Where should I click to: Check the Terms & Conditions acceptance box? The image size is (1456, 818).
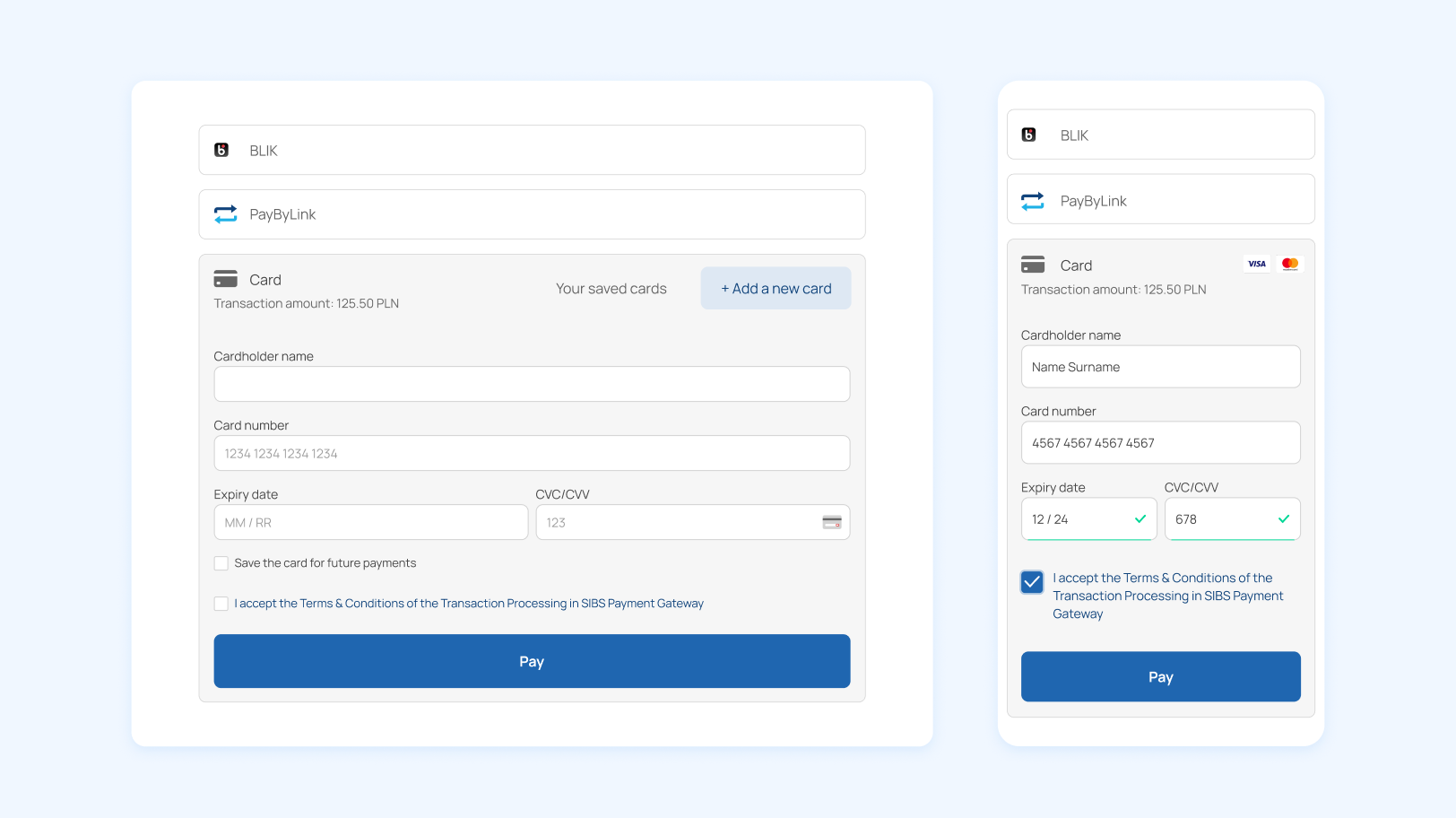pyautogui.click(x=221, y=603)
